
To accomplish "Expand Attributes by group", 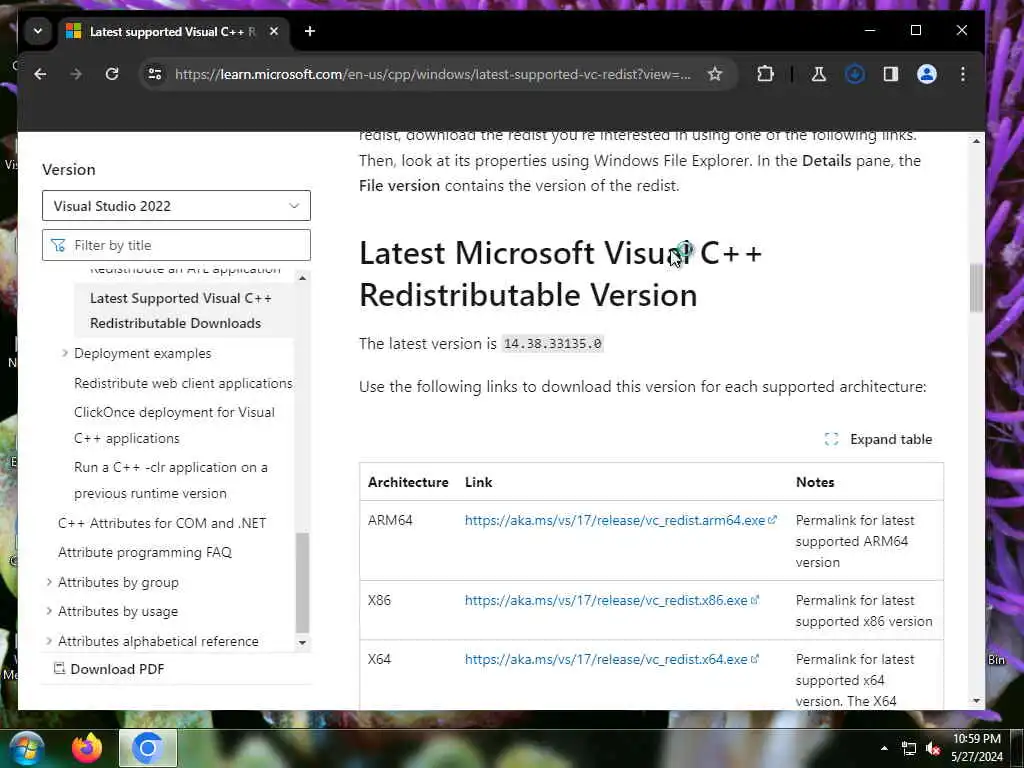I will click(x=49, y=582).
